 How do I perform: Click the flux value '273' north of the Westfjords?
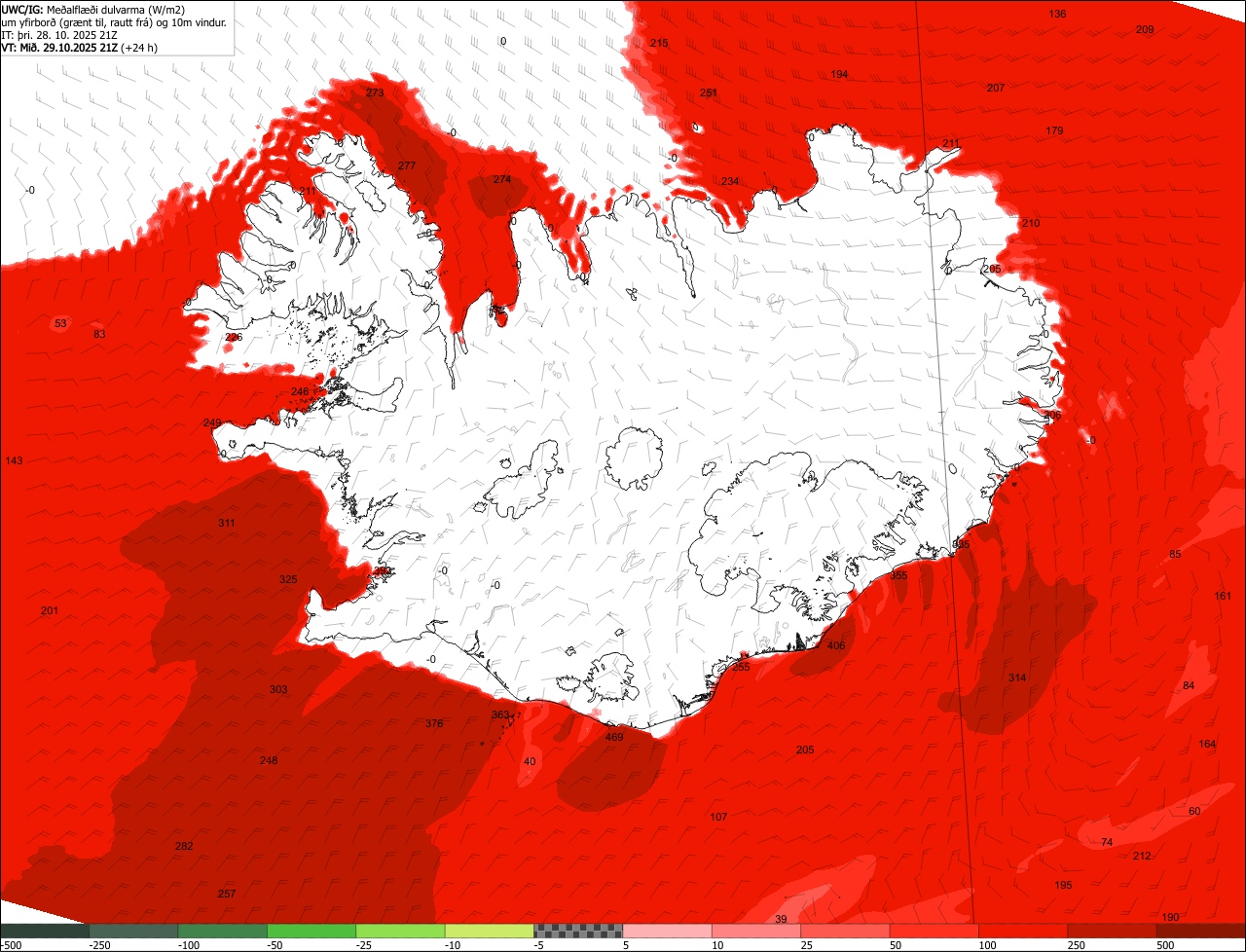point(375,92)
